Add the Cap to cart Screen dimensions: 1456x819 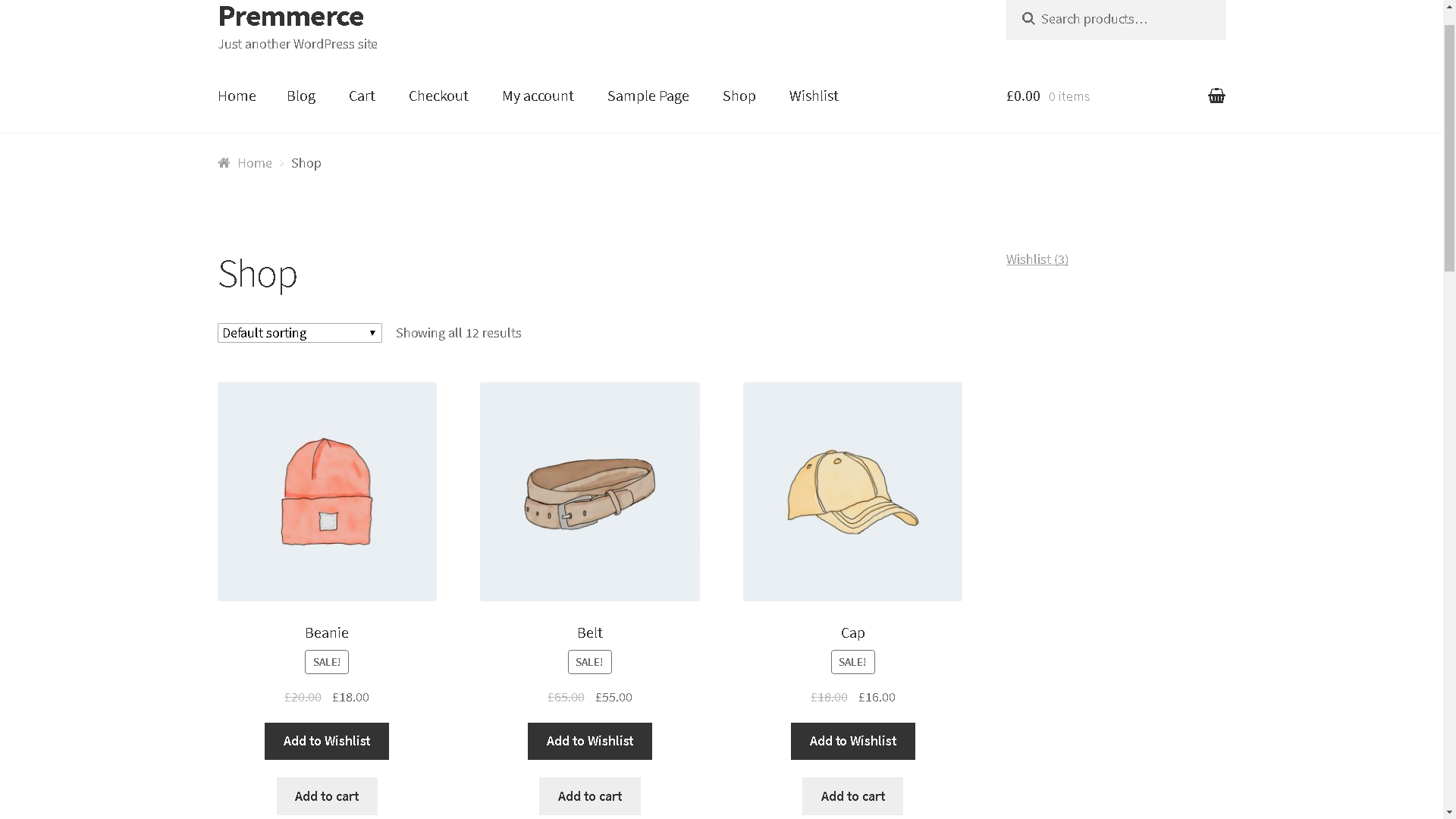(x=852, y=796)
